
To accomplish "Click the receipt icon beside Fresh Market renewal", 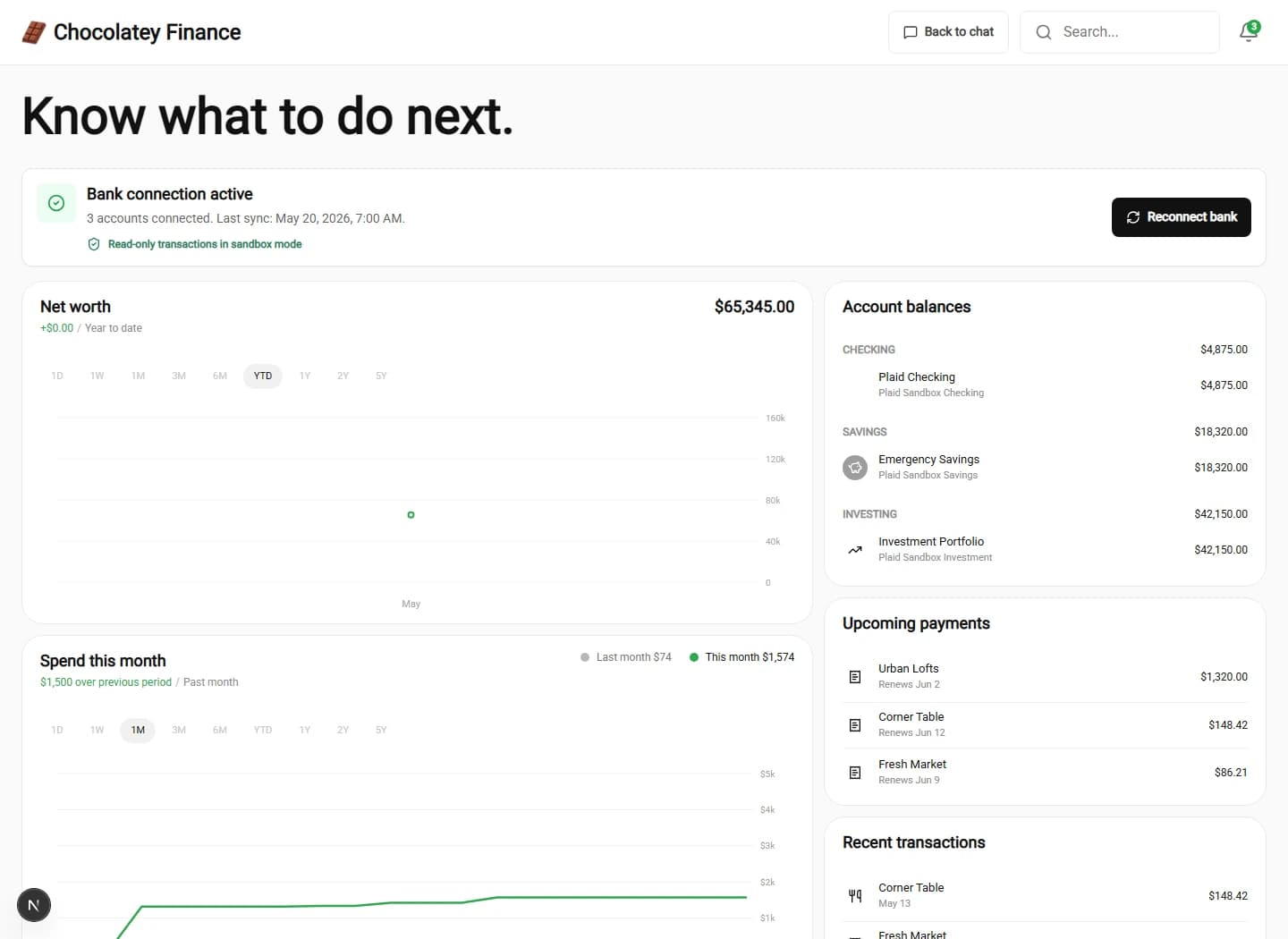I will click(855, 773).
